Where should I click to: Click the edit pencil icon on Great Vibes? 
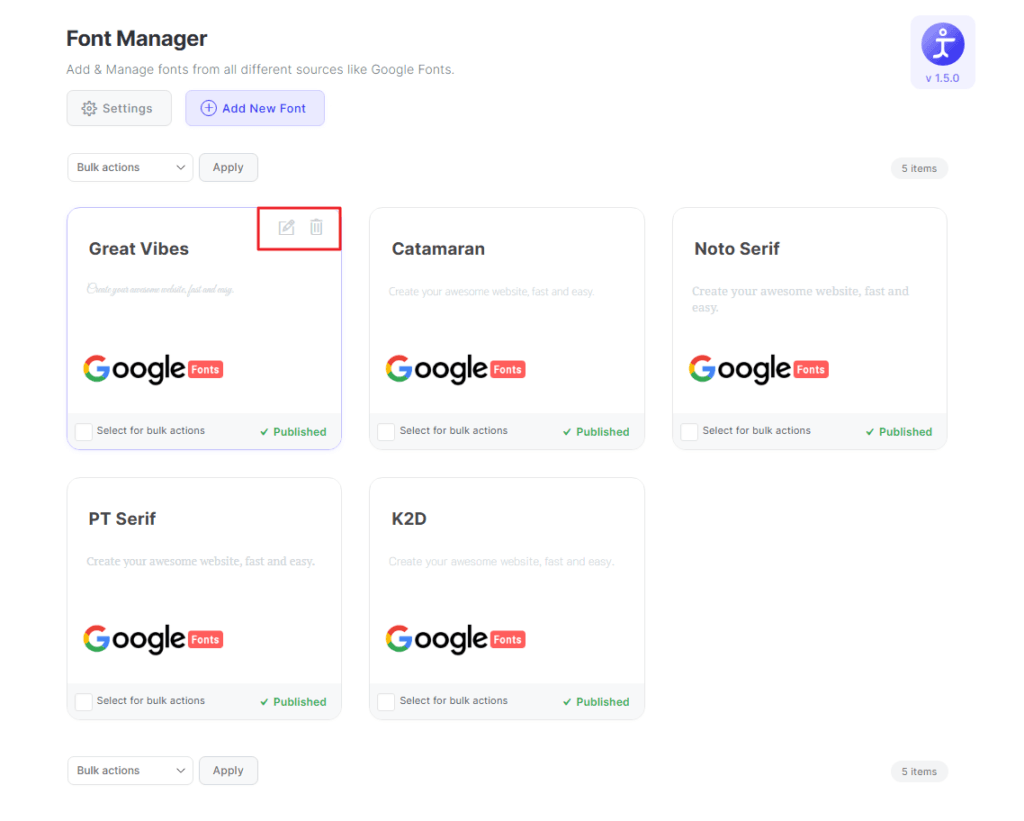tap(286, 228)
